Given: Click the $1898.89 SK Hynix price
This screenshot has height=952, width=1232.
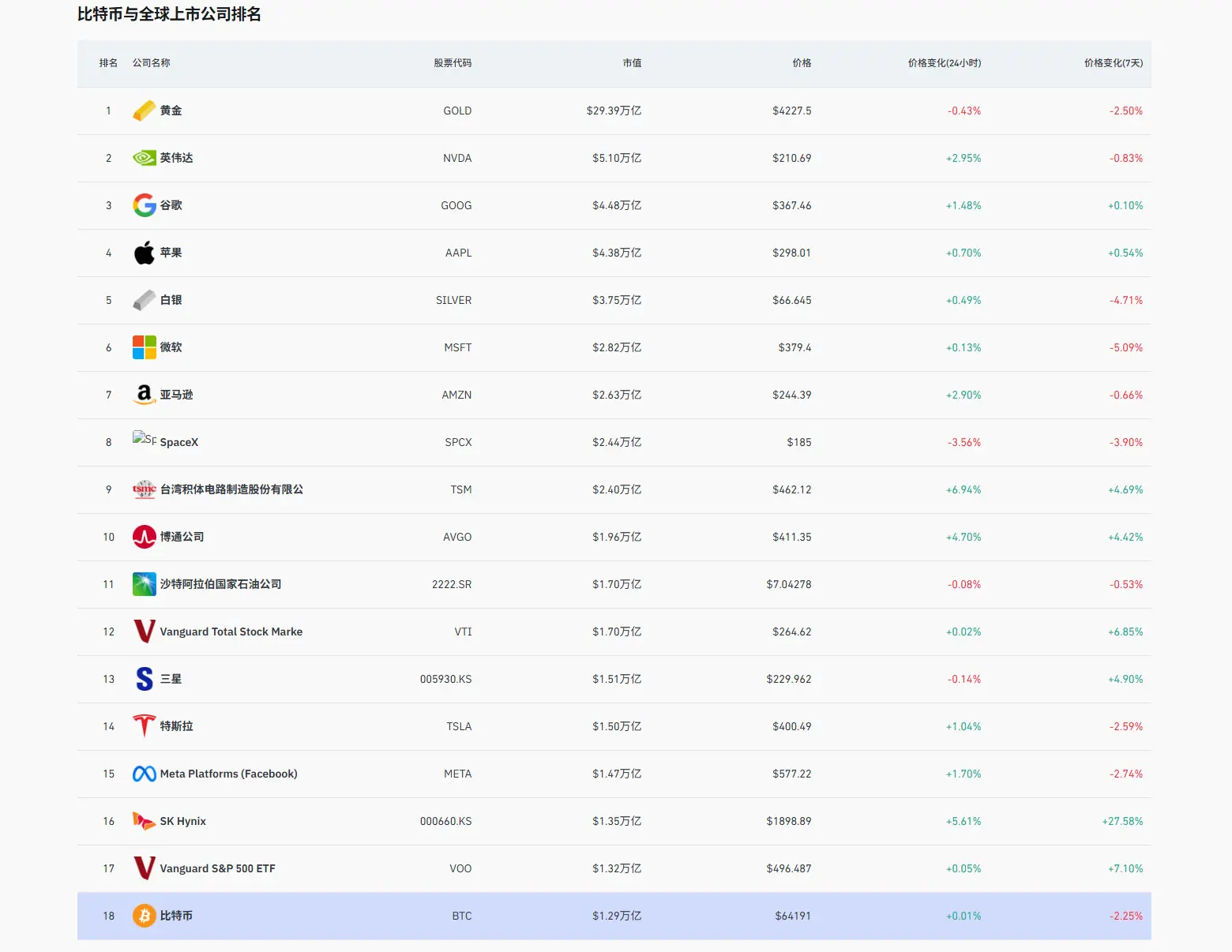Looking at the screenshot, I should [789, 821].
